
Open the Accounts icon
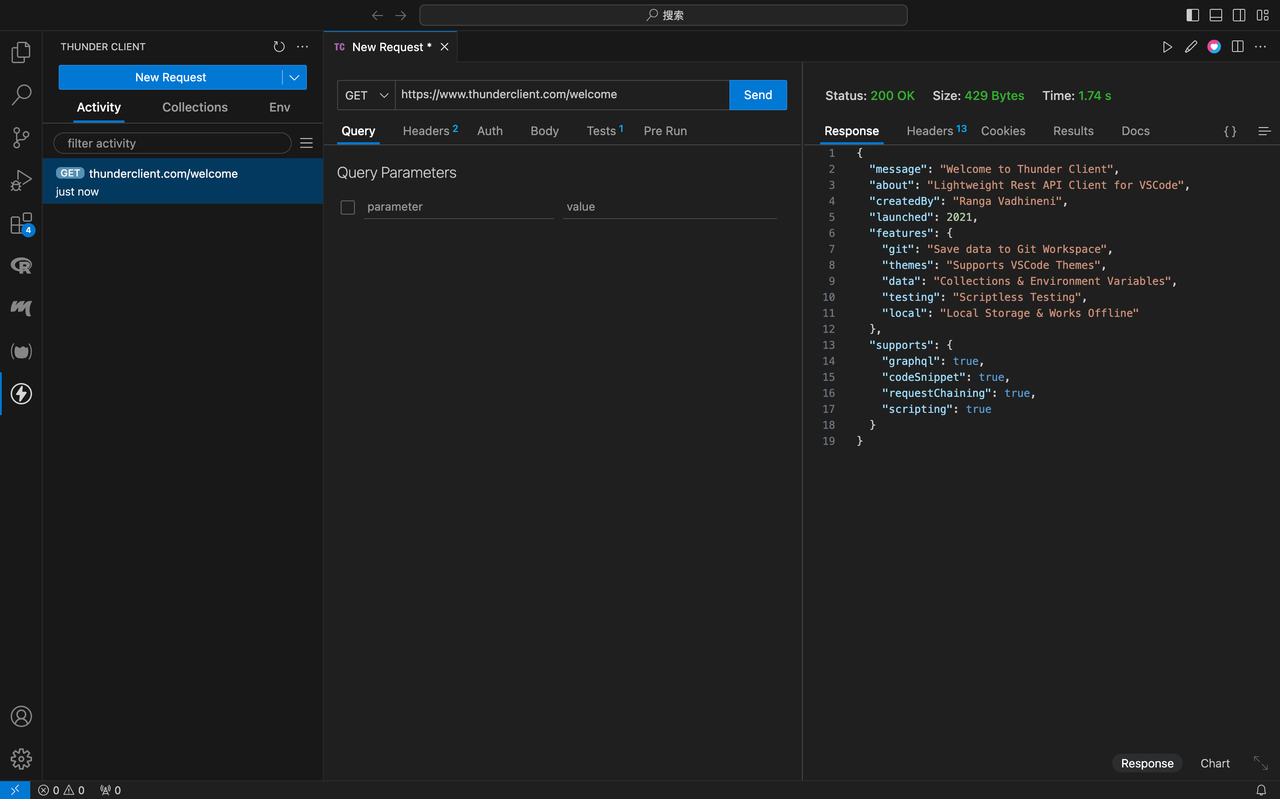click(21, 717)
